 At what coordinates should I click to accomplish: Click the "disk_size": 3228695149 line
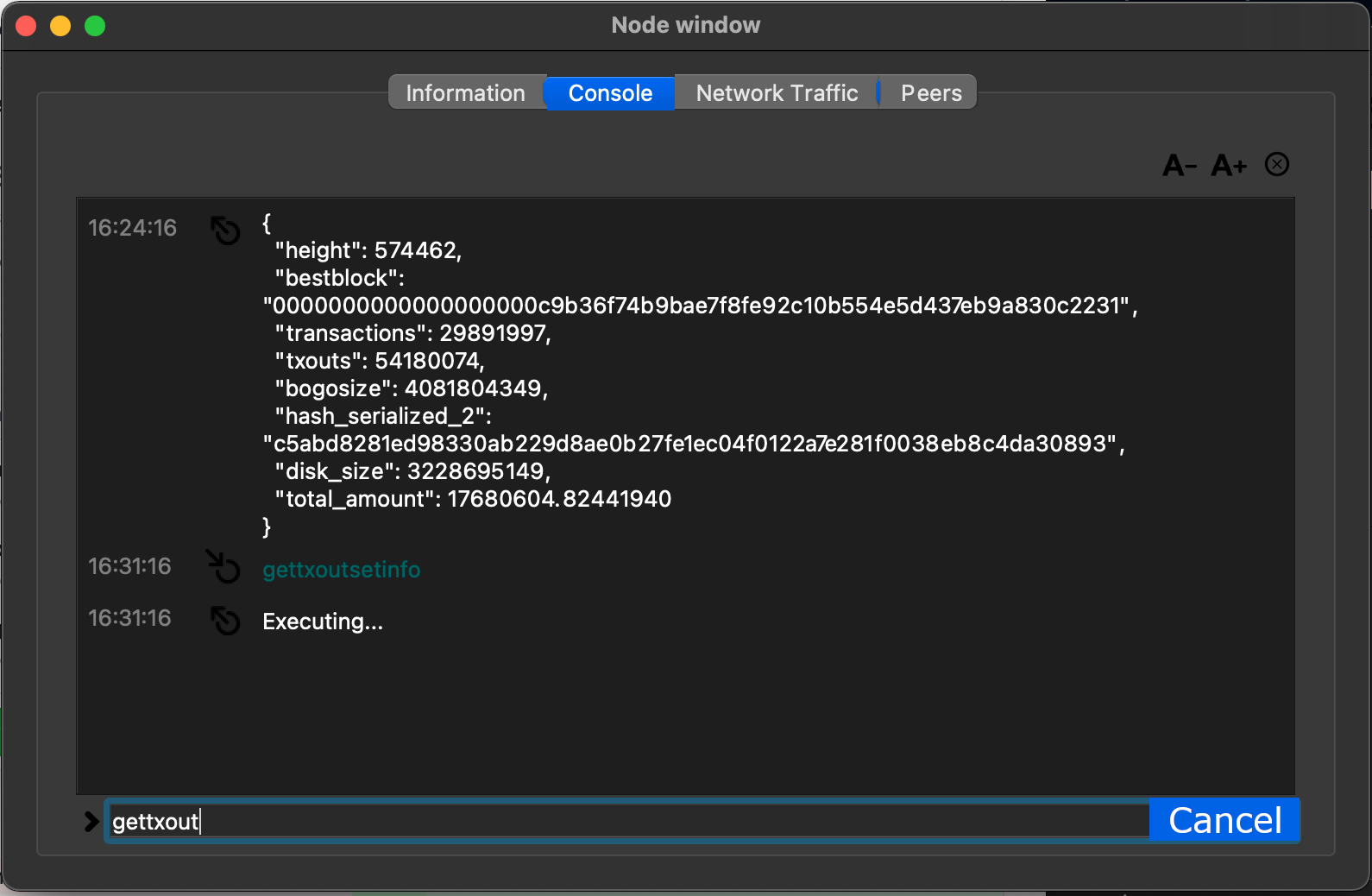[412, 471]
